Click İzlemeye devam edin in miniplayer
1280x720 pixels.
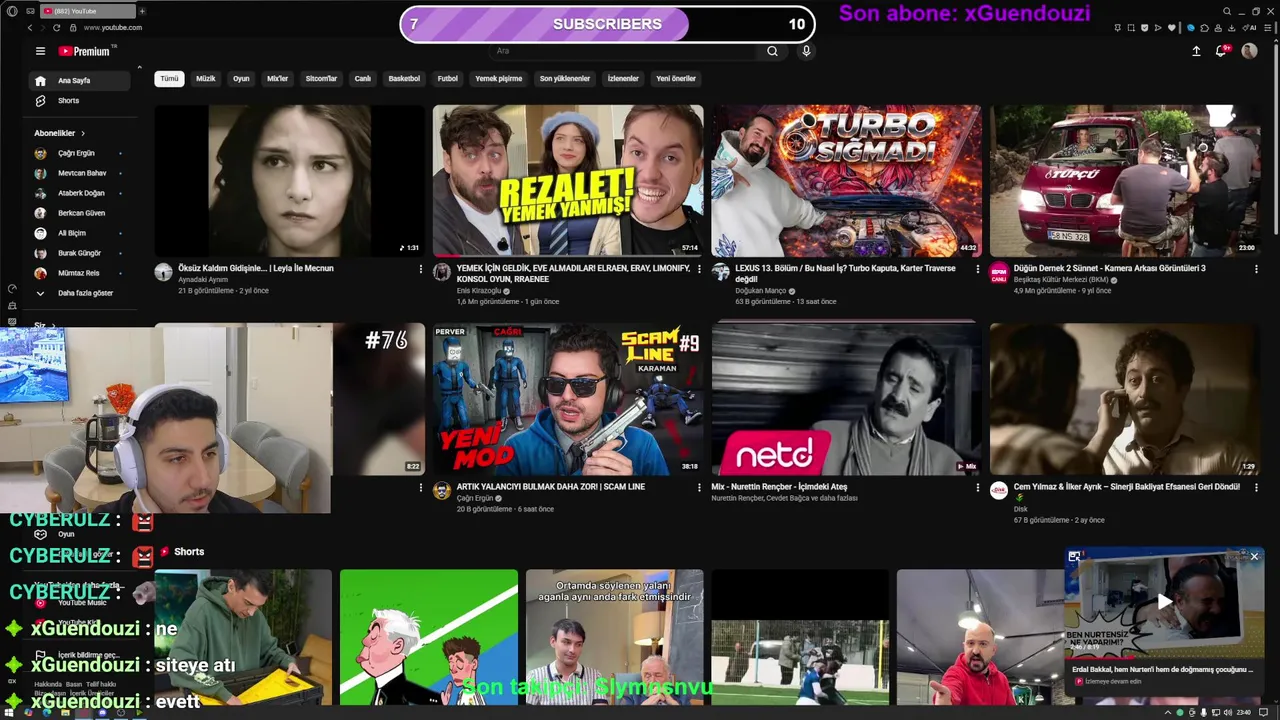click(1114, 681)
